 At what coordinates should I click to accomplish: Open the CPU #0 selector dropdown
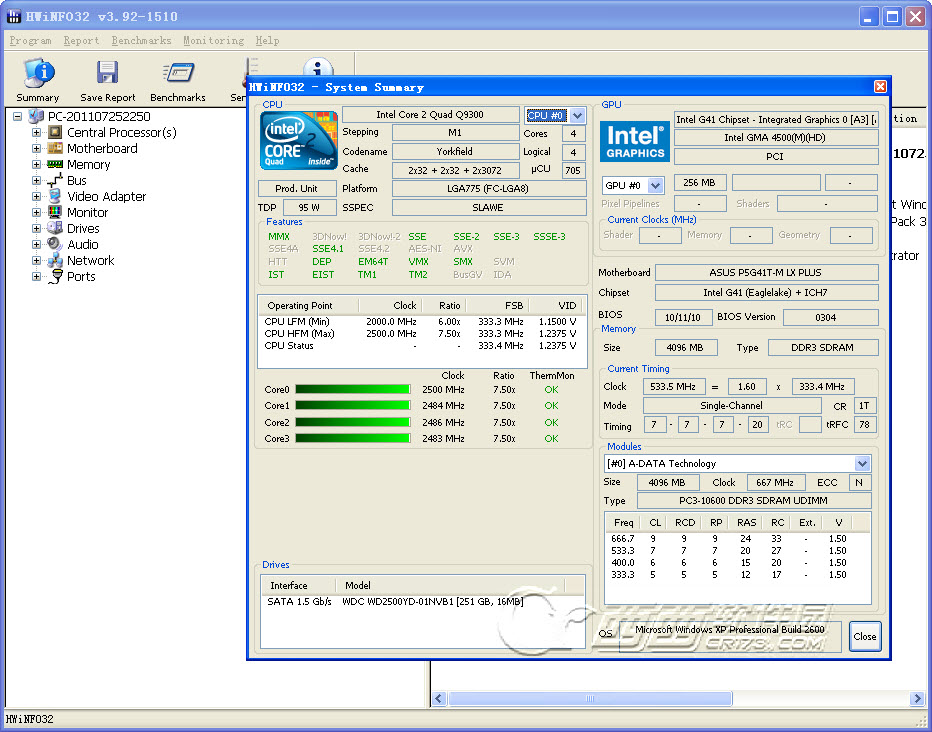click(x=577, y=116)
